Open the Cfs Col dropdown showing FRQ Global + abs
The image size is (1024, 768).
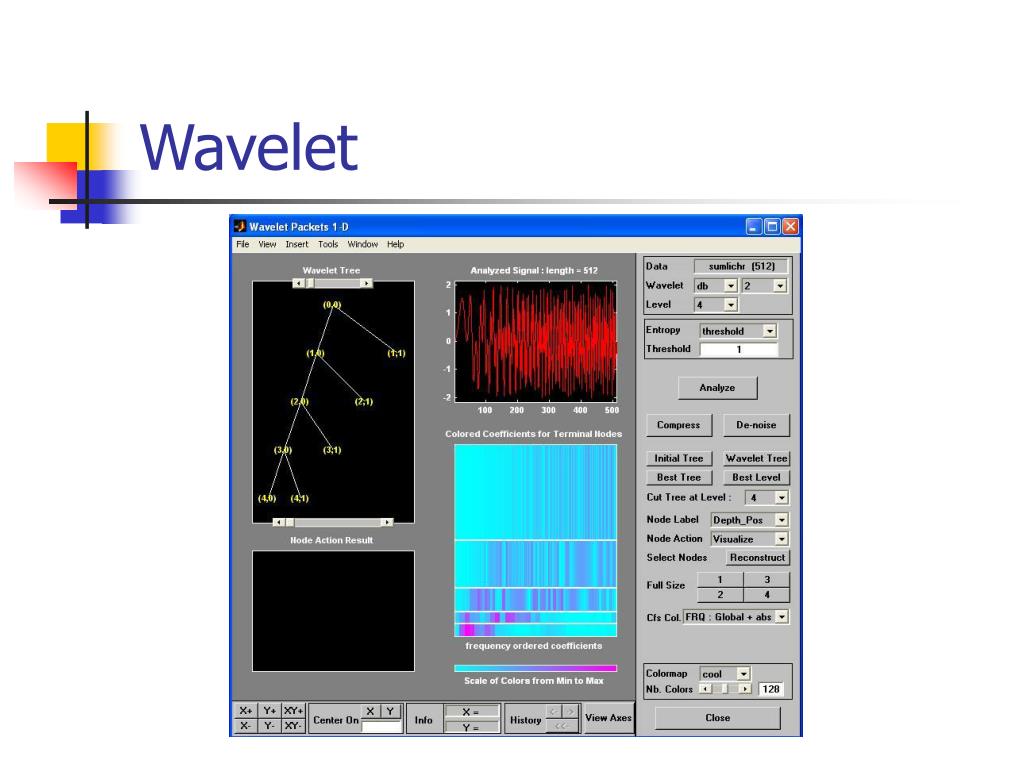coord(736,617)
